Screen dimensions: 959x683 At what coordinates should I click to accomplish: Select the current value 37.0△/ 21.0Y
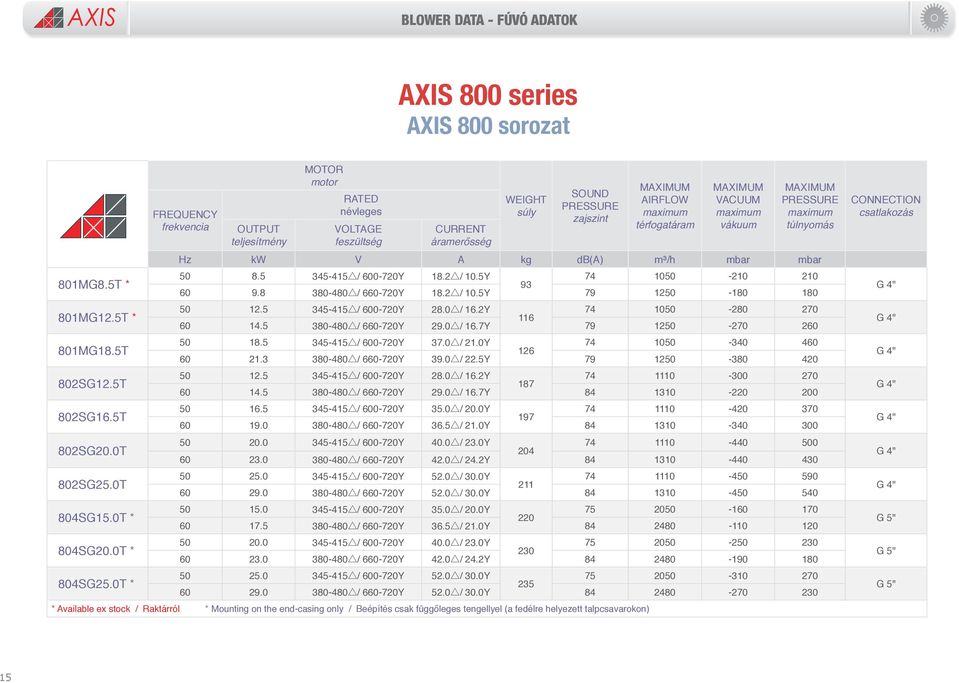(461, 342)
